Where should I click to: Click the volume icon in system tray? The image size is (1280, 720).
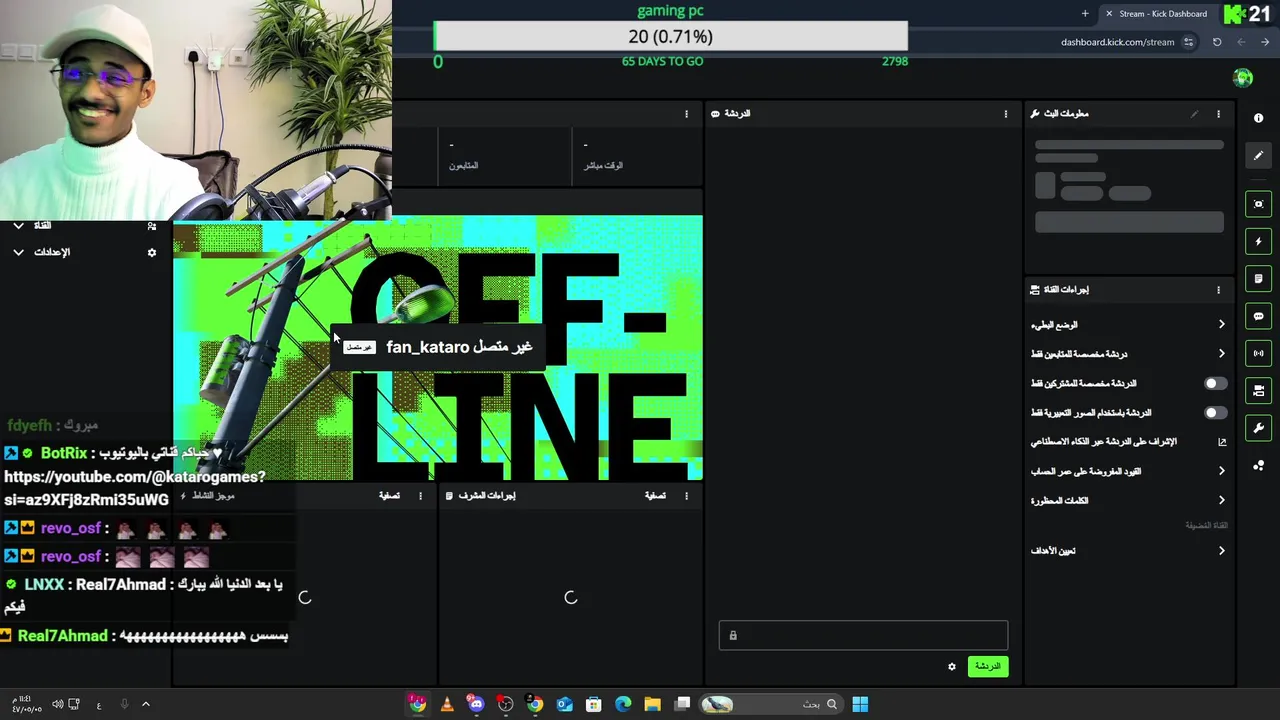57,704
